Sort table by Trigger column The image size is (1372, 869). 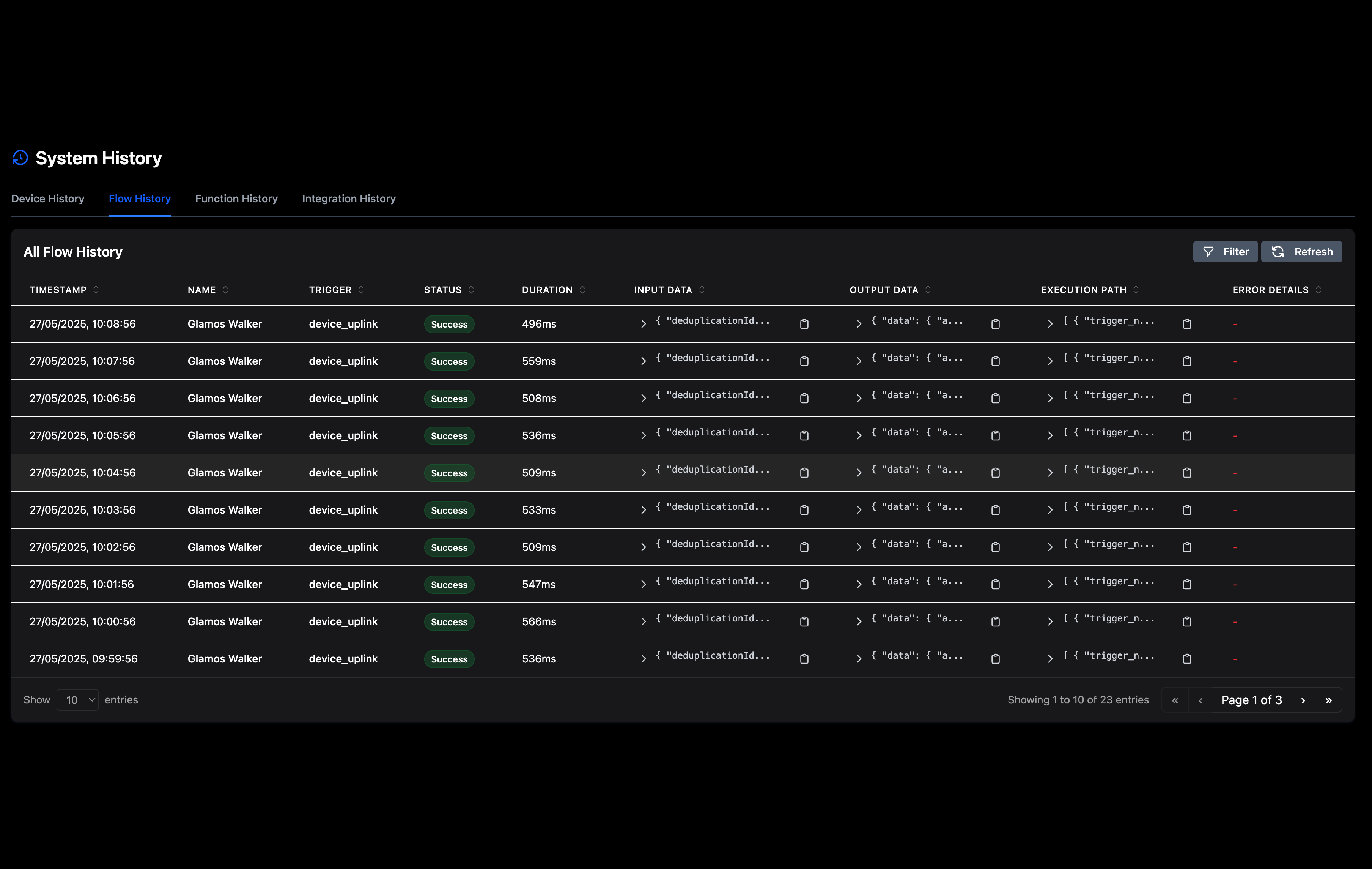(x=361, y=290)
